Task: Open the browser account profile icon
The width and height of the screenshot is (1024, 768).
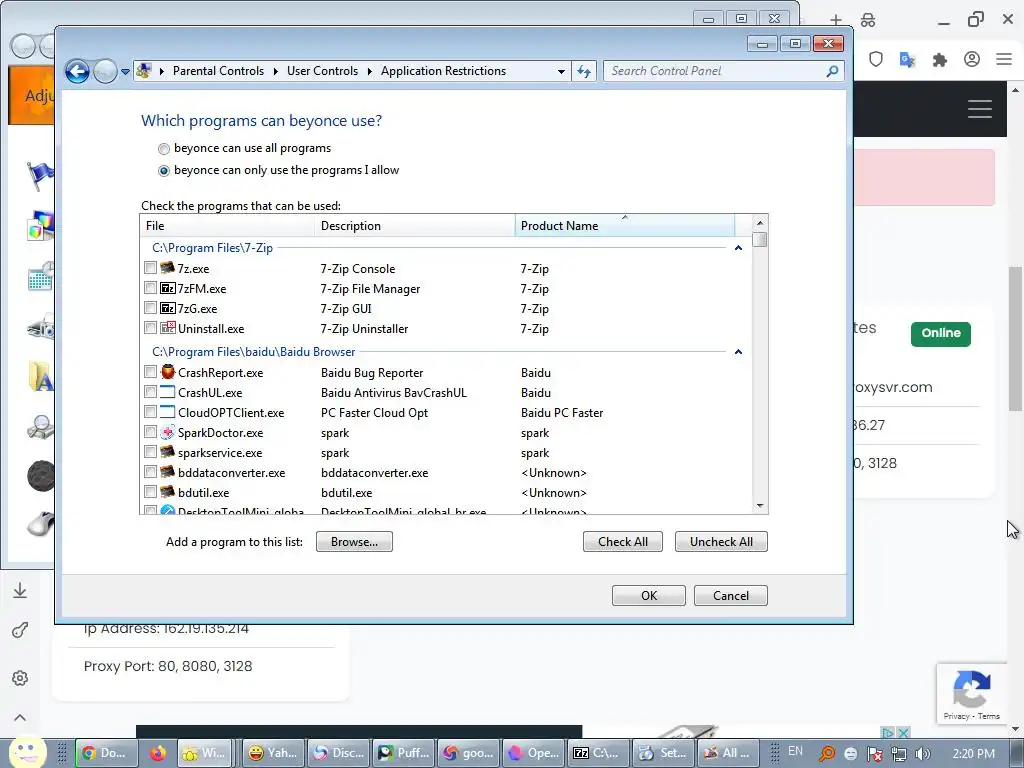Action: click(972, 59)
